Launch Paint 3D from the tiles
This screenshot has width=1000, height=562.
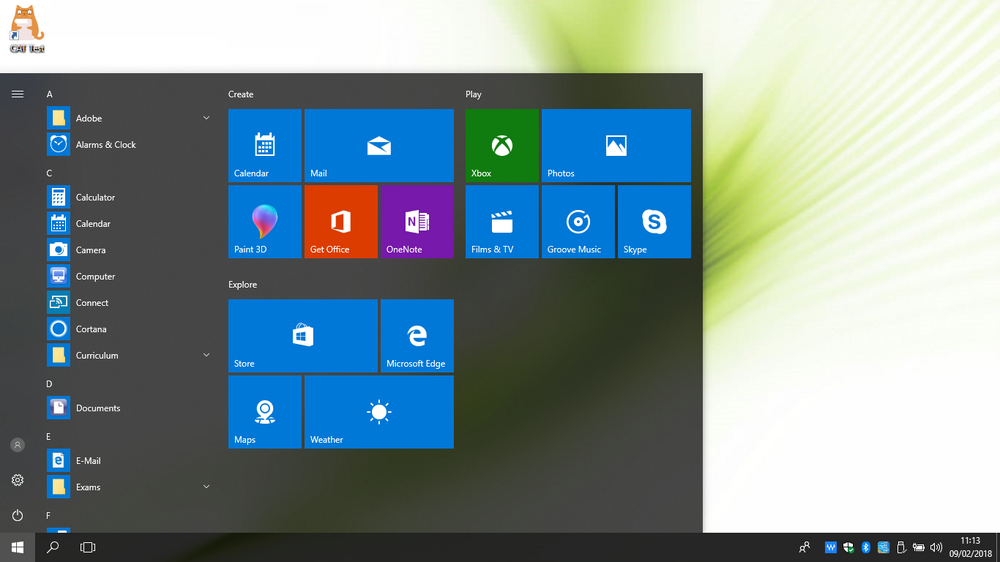pyautogui.click(x=265, y=221)
